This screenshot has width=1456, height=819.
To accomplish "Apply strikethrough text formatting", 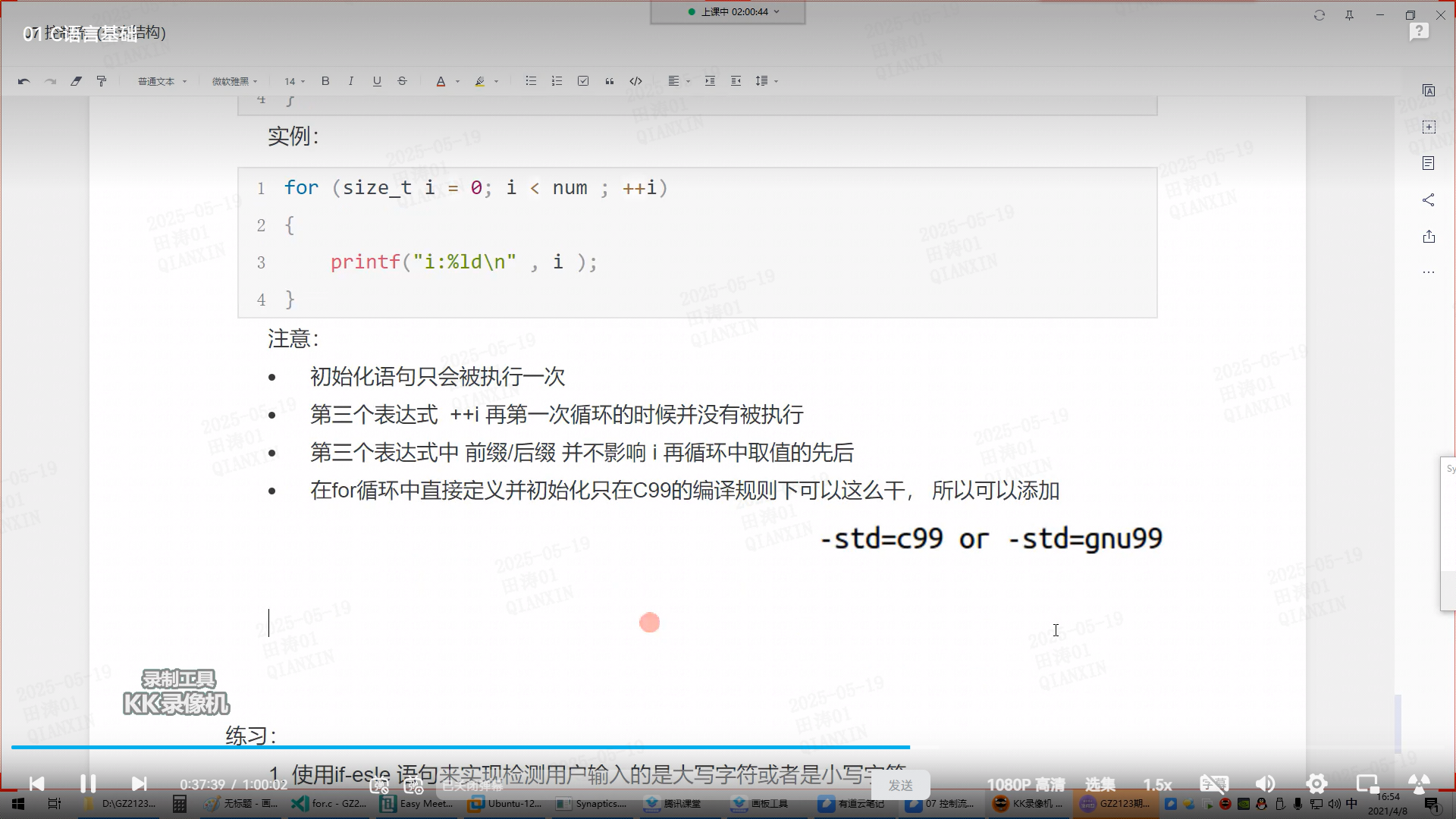I will click(x=402, y=81).
